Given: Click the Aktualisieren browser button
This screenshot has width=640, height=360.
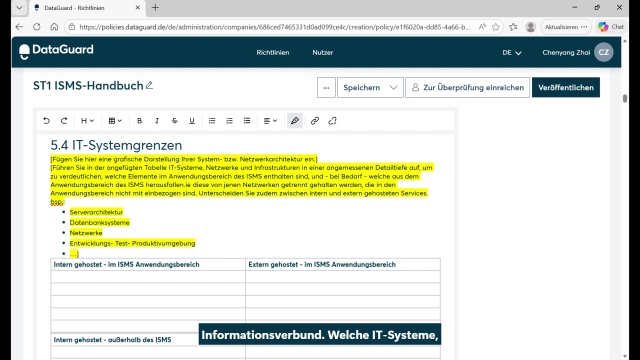Looking at the screenshot, I should 566,27.
